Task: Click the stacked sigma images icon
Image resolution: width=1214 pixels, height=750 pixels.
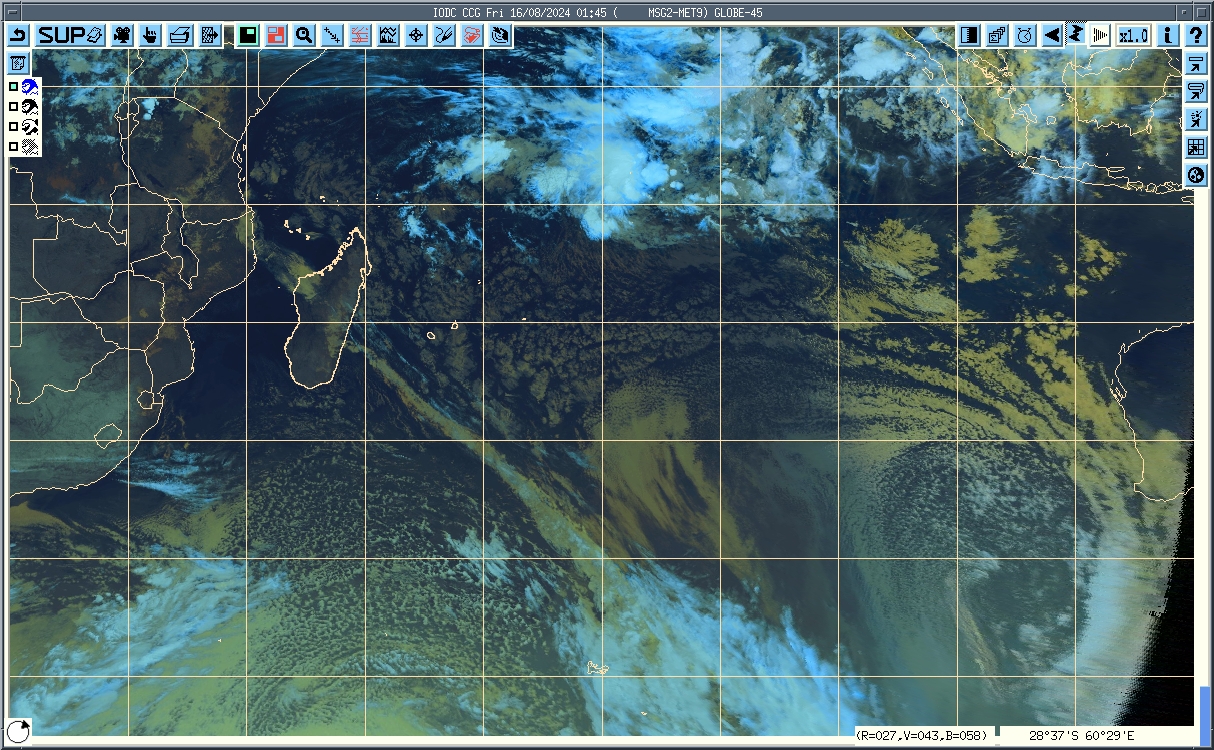Action: [x=997, y=35]
